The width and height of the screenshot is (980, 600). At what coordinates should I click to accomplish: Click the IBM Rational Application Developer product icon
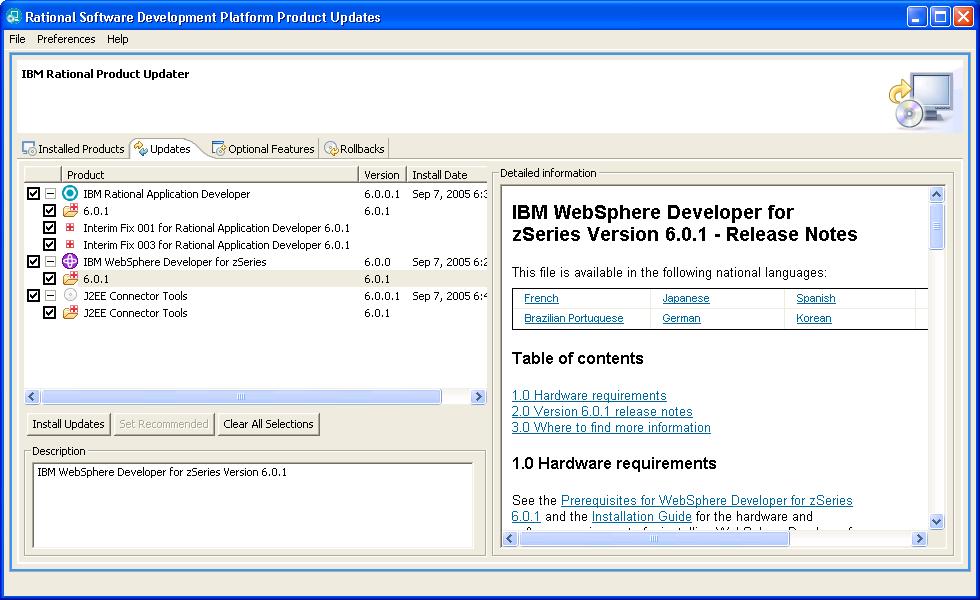pos(70,194)
